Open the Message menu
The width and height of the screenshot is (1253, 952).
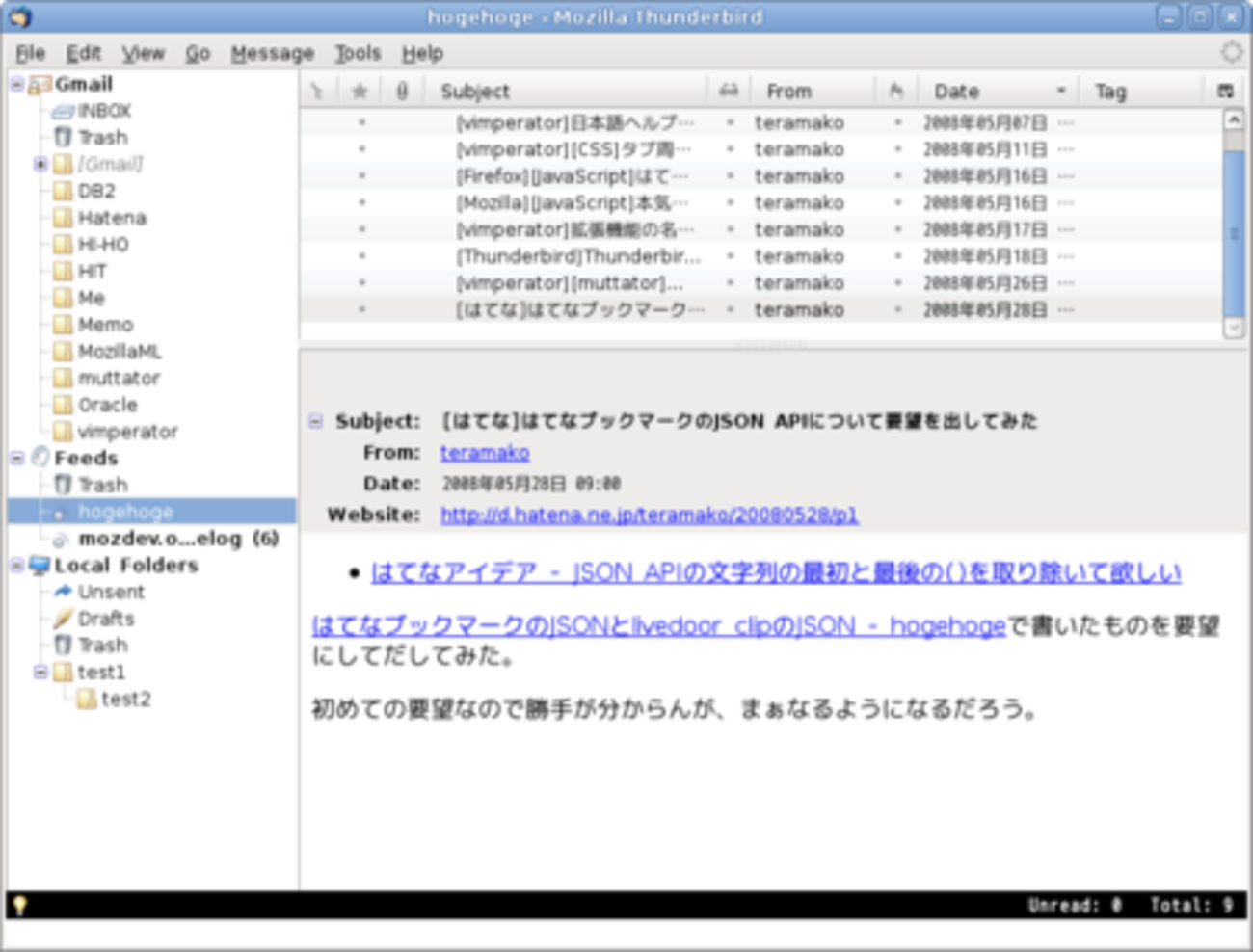point(272,53)
